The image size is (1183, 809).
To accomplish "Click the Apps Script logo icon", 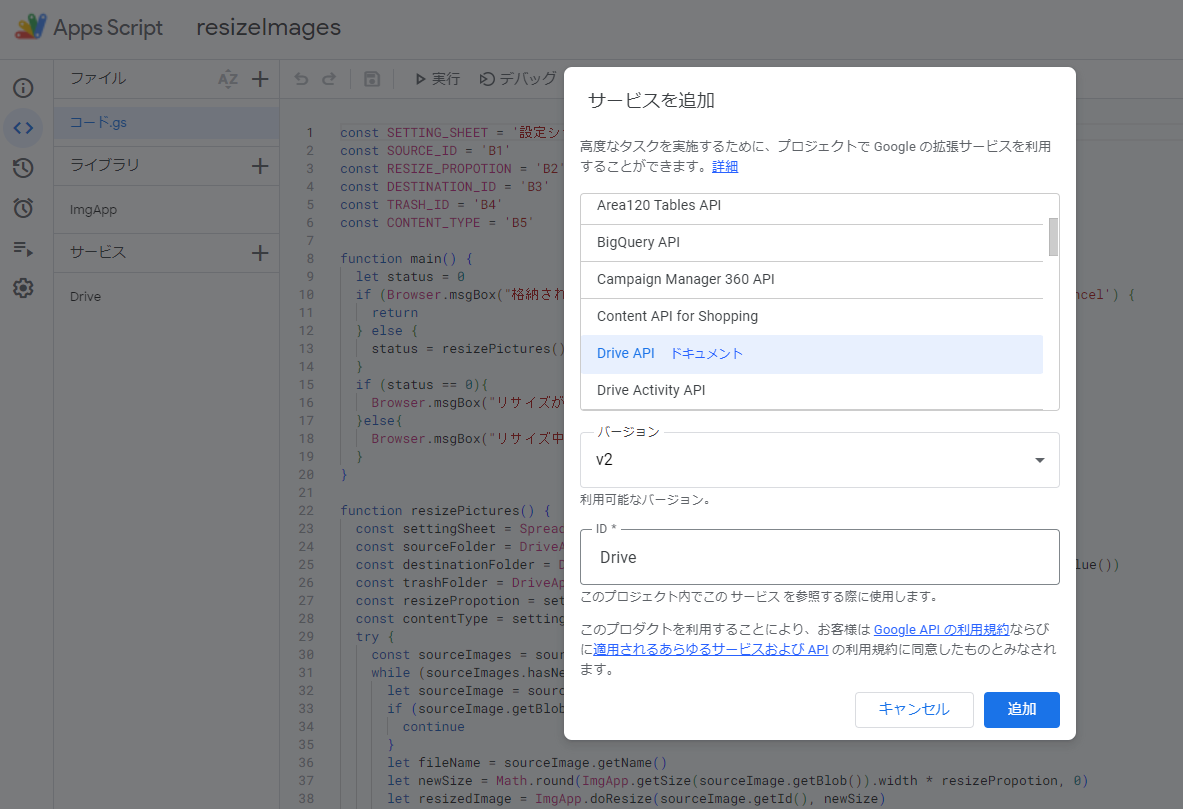I will [31, 27].
